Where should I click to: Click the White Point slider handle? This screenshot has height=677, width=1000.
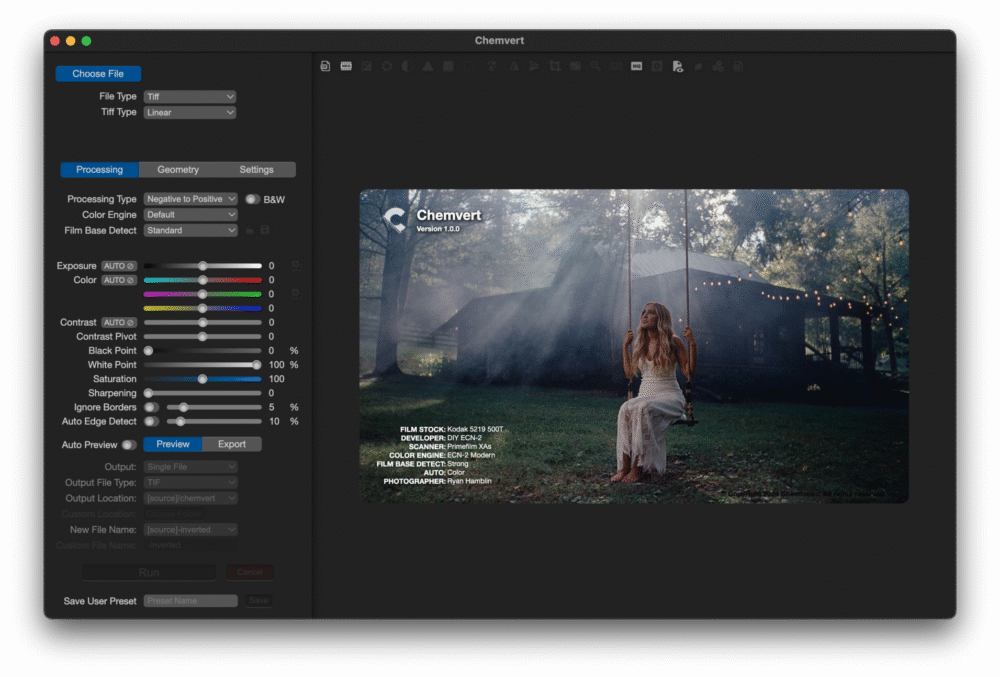point(256,365)
